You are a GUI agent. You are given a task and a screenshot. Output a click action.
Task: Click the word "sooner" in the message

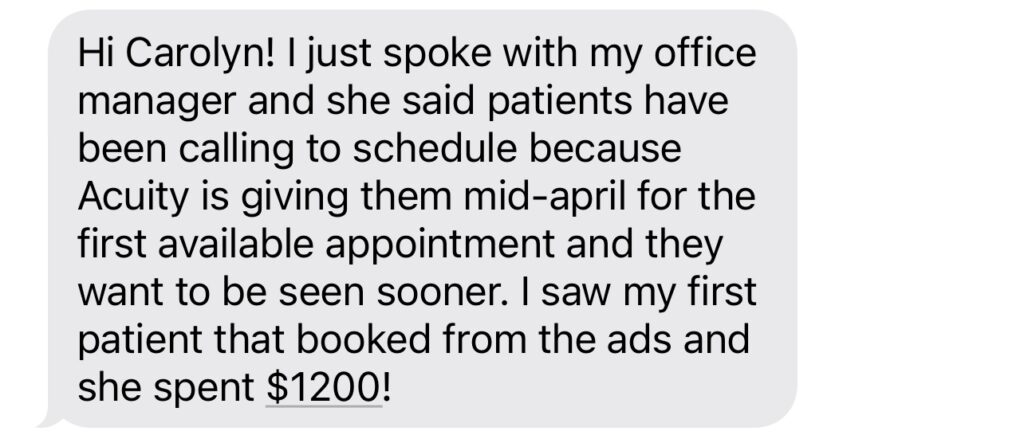pos(460,292)
